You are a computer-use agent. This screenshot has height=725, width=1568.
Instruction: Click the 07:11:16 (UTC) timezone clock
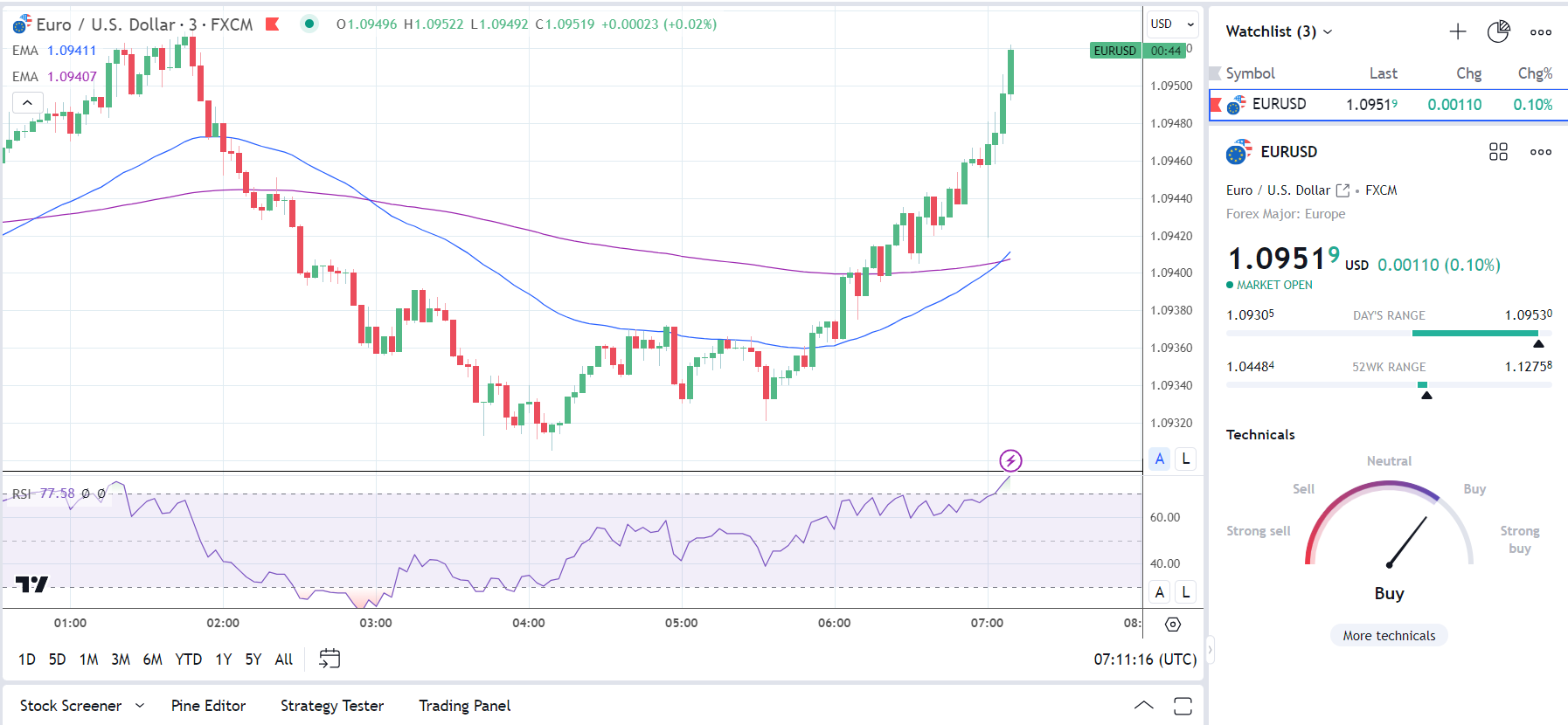[1145, 659]
